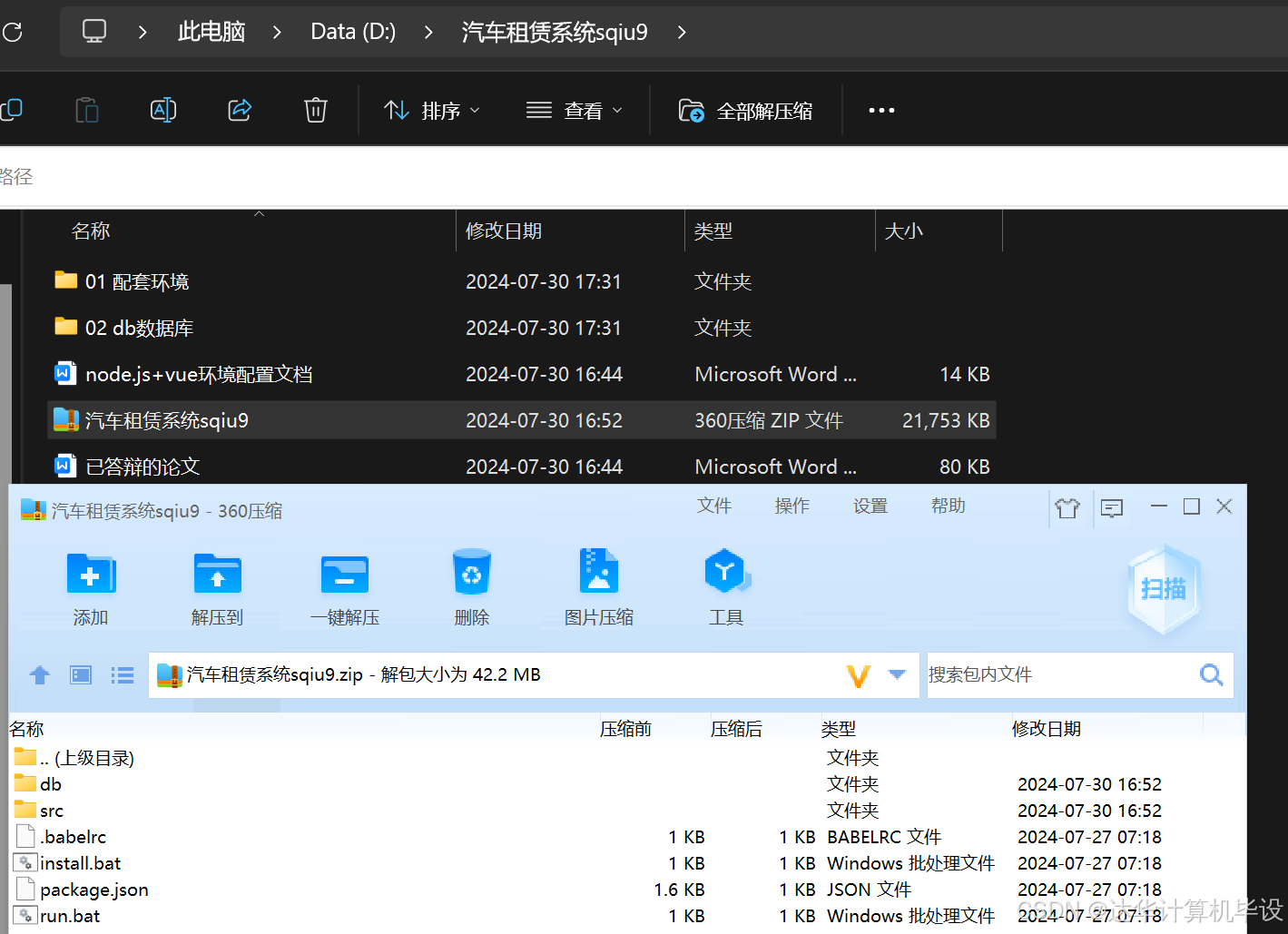Select the 01 配套环境 folder
Viewport: 1288px width, 934px height.
point(522,281)
